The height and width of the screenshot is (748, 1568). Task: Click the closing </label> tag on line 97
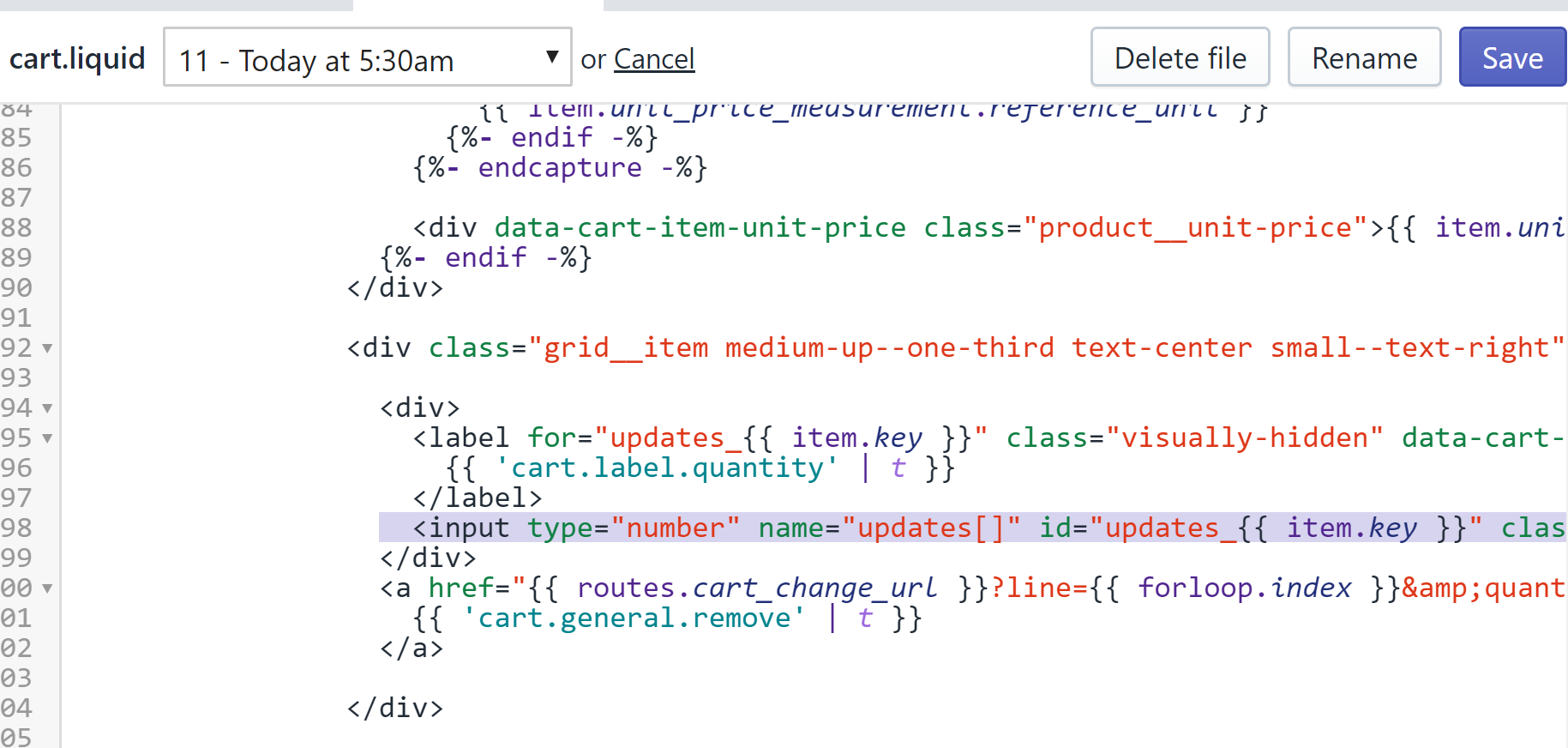(x=478, y=498)
